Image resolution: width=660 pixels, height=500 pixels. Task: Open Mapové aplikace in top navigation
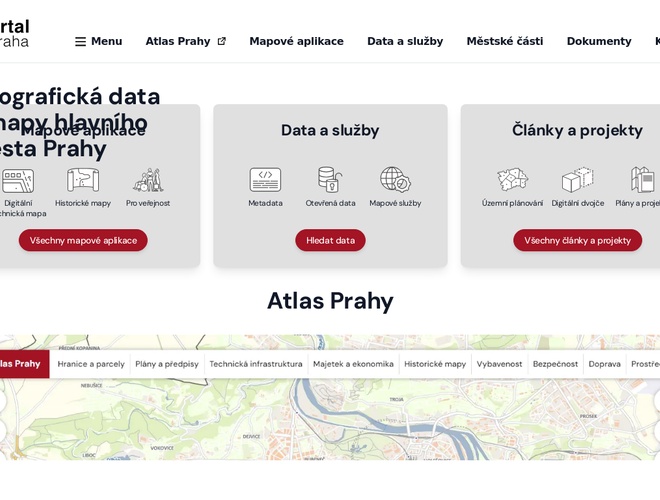[296, 42]
